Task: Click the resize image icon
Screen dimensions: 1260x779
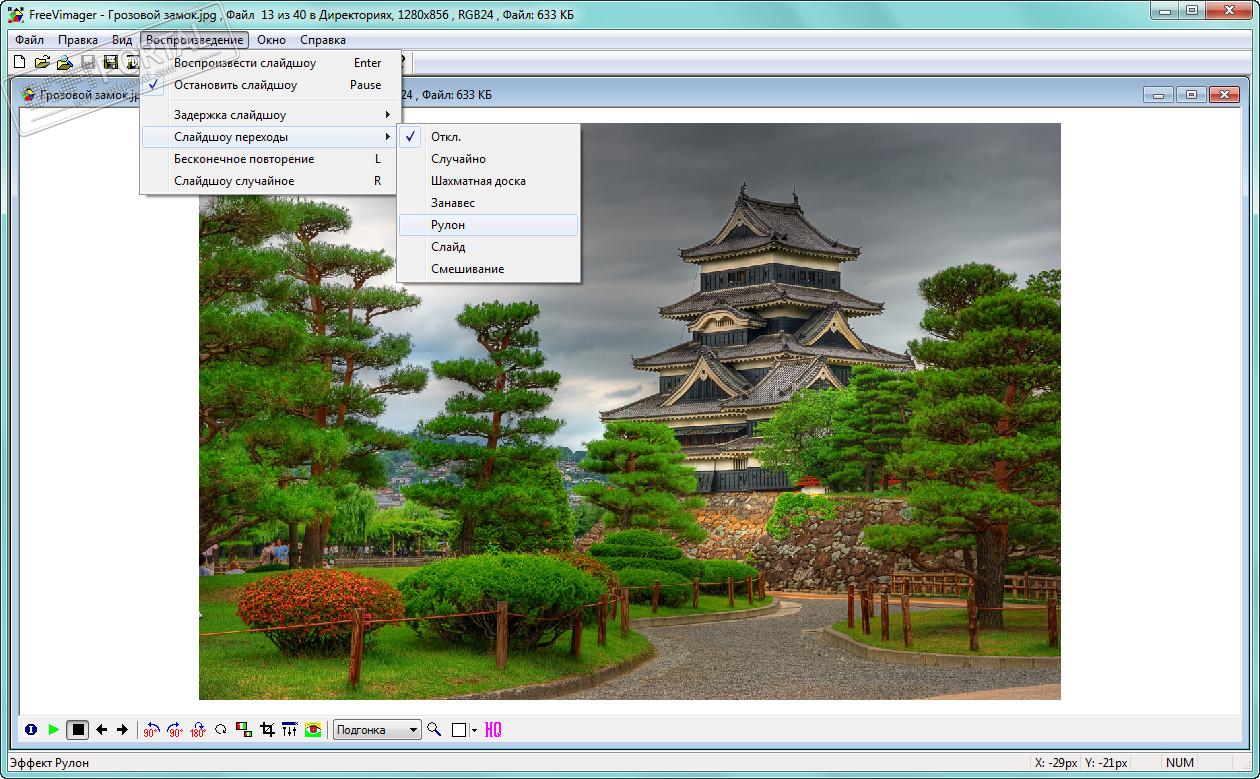Action: pos(244,730)
